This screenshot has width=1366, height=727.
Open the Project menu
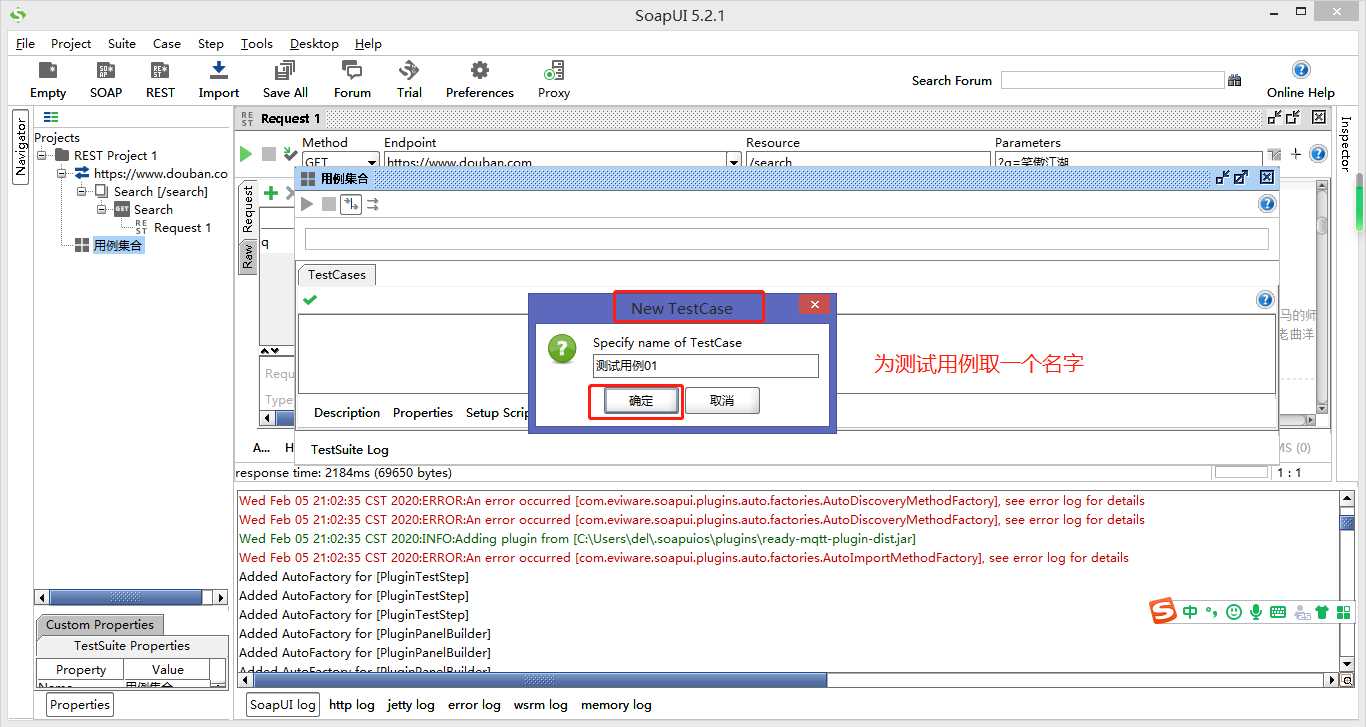click(71, 43)
